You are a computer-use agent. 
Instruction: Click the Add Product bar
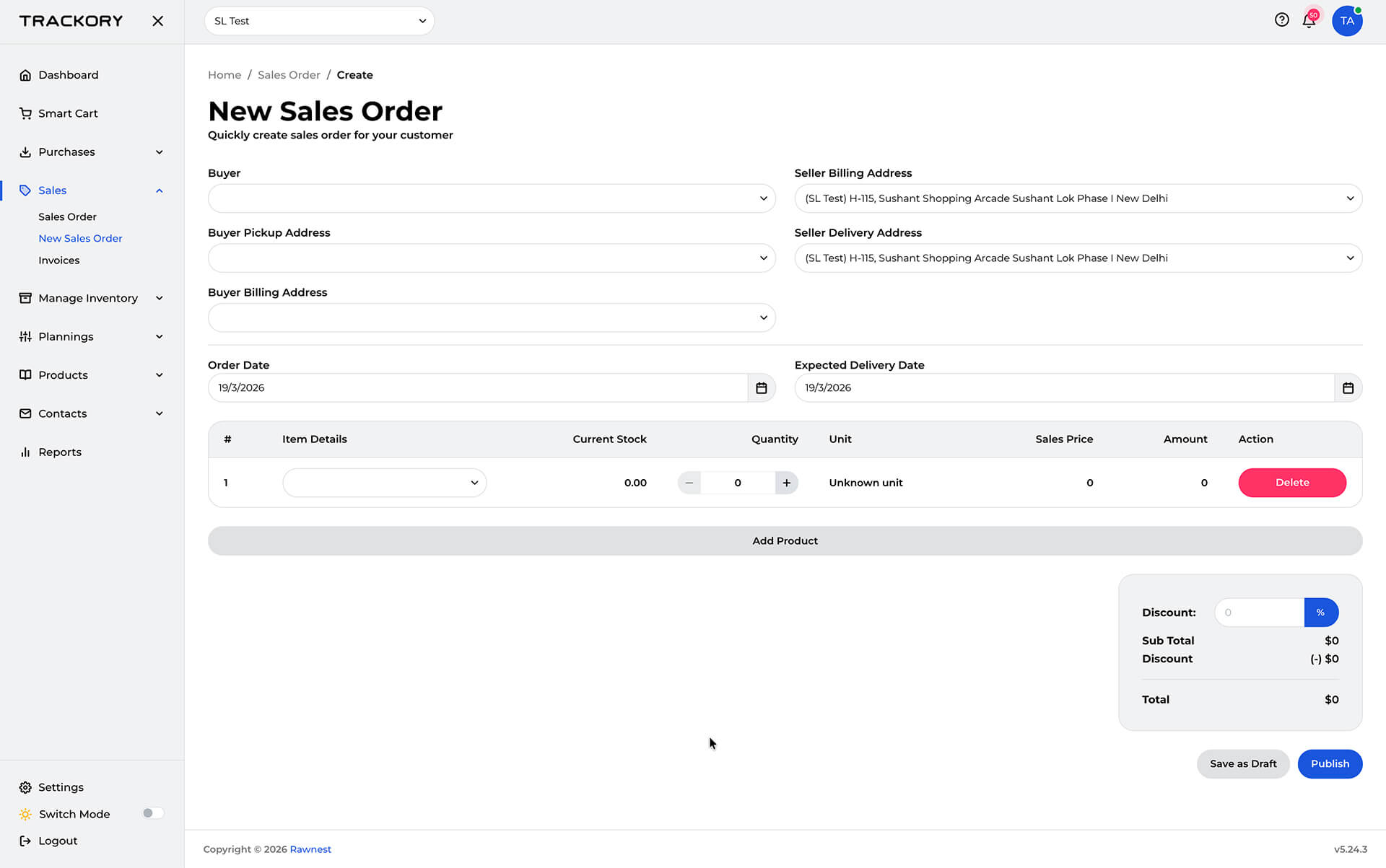pos(785,541)
